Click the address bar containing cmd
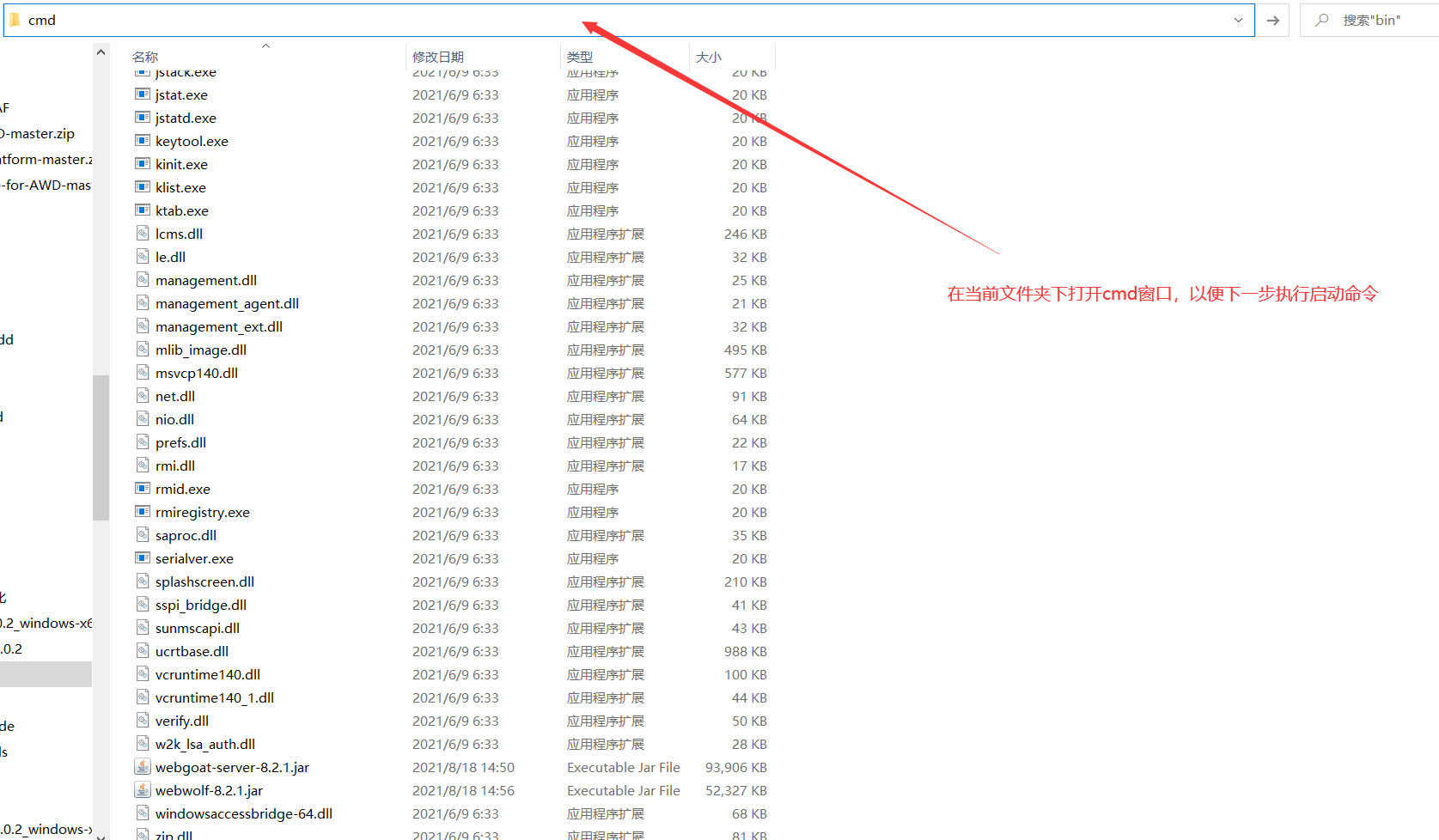 coord(629,20)
